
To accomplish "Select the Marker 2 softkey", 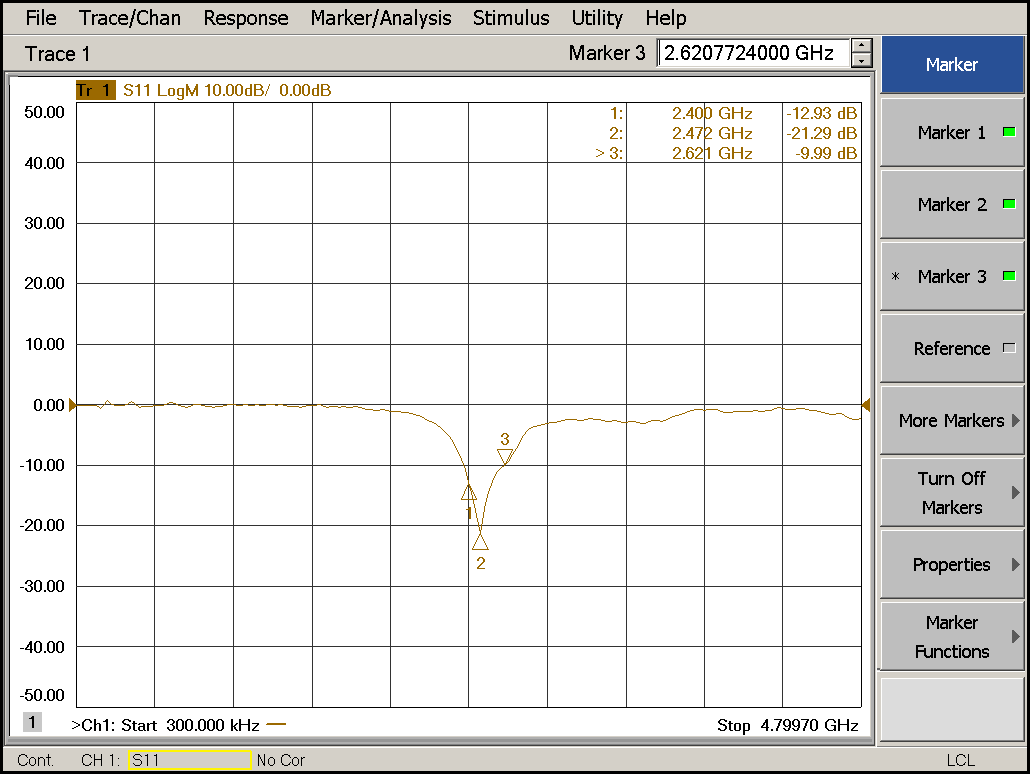I will click(952, 204).
